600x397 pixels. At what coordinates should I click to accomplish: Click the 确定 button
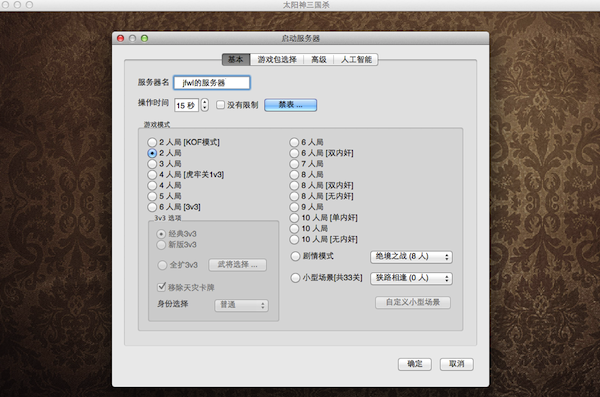pos(415,364)
